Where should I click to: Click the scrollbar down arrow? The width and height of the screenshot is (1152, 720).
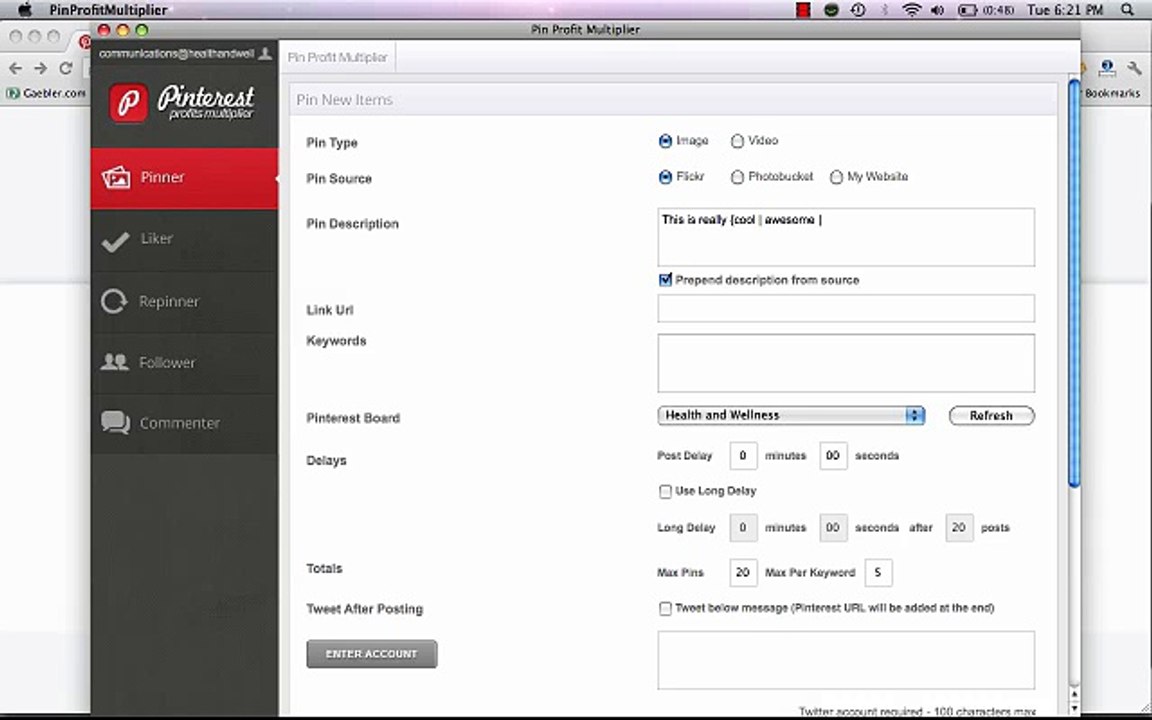click(x=1074, y=708)
